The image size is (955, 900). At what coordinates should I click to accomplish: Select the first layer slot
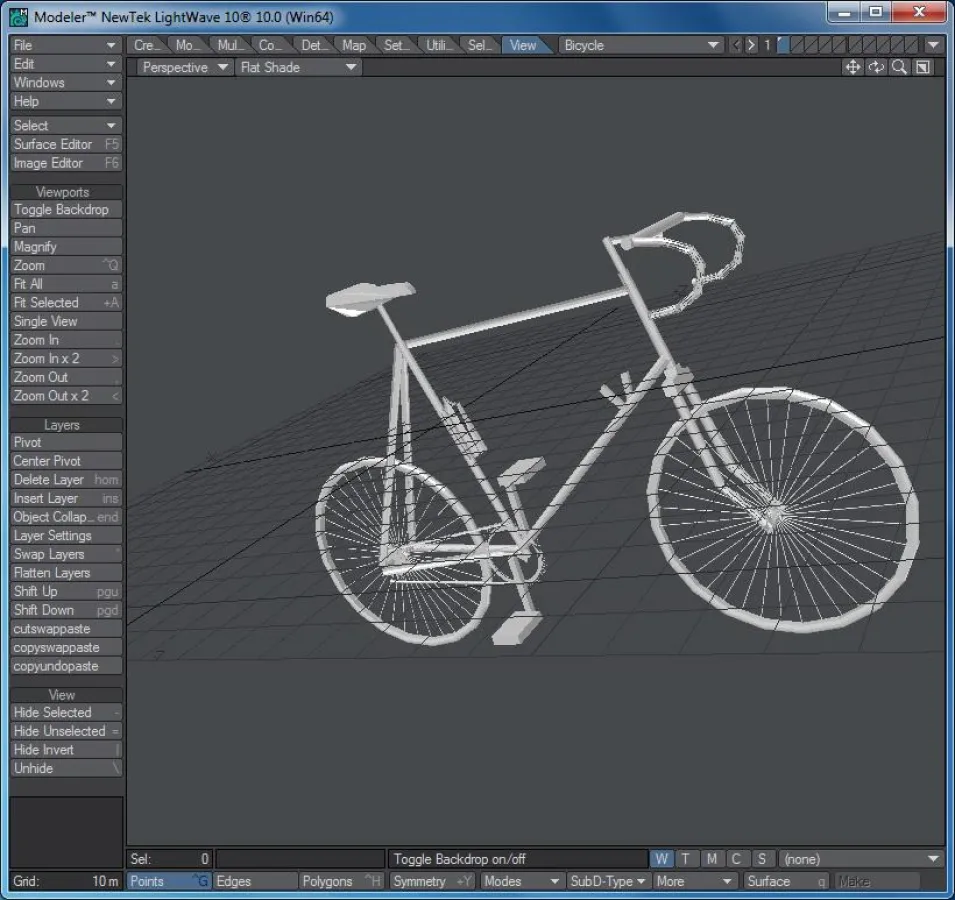point(785,45)
